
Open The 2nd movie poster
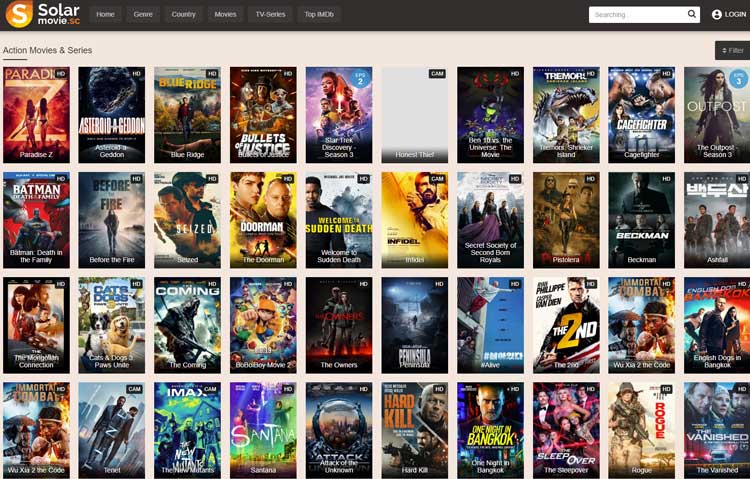coord(566,325)
